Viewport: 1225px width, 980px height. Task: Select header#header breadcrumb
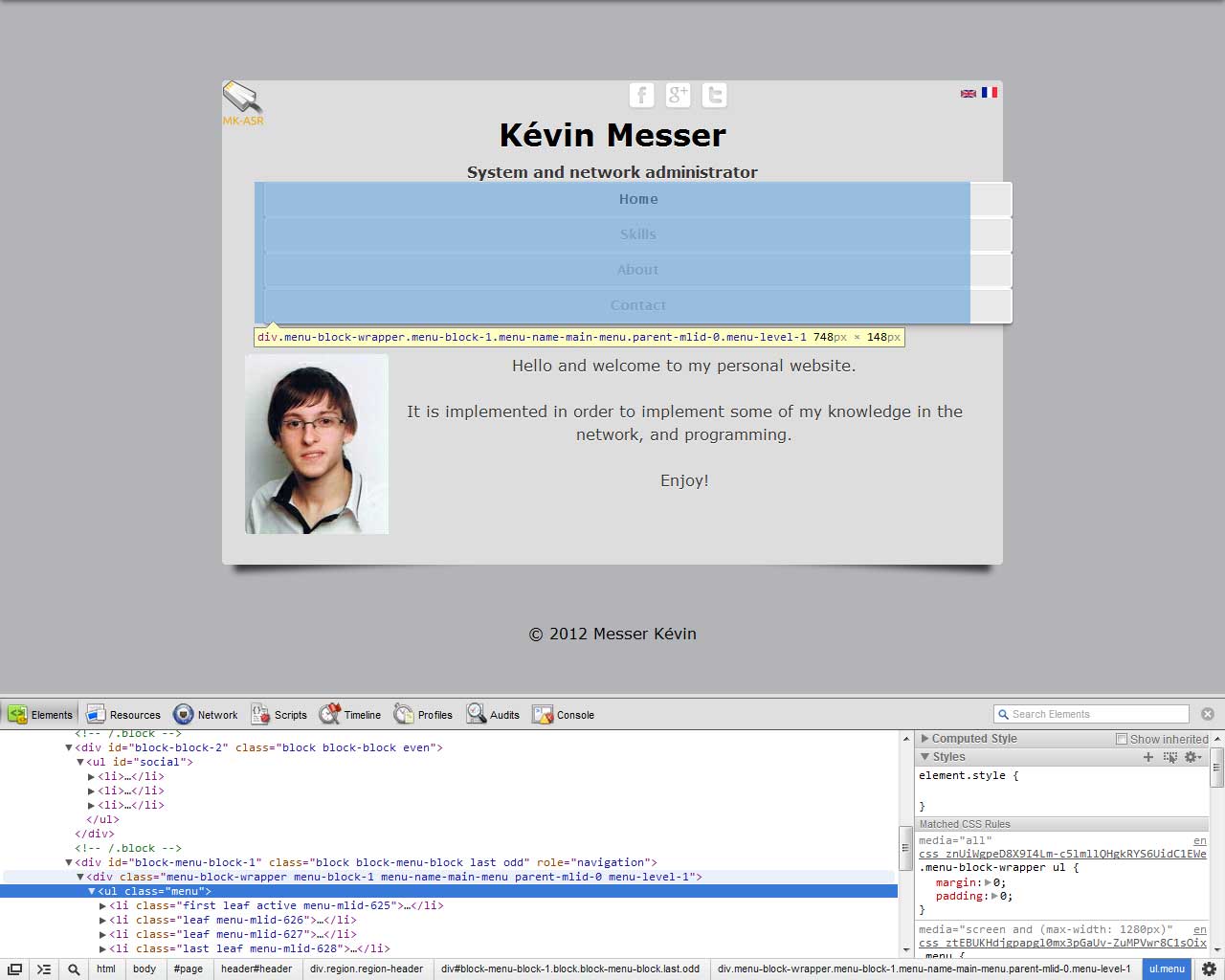coord(256,969)
